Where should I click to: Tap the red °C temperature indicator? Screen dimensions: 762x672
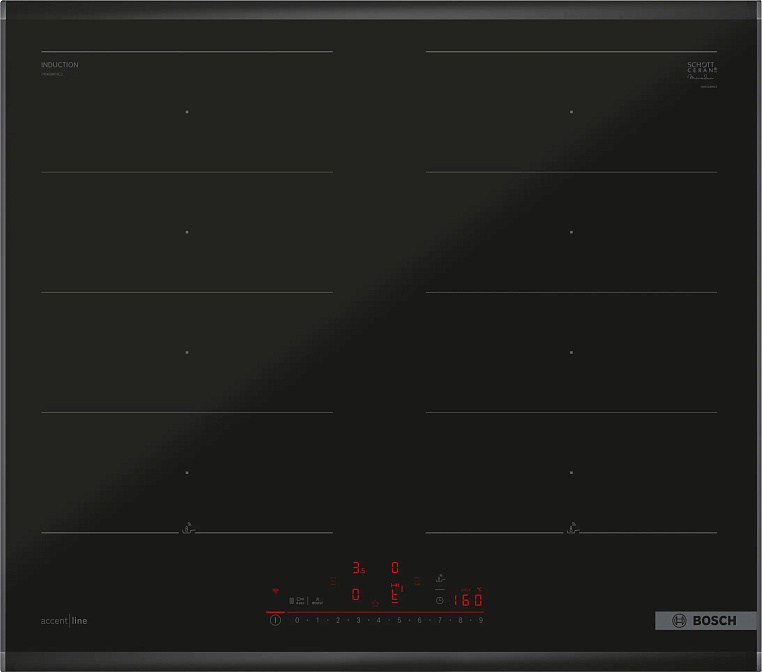[x=479, y=589]
